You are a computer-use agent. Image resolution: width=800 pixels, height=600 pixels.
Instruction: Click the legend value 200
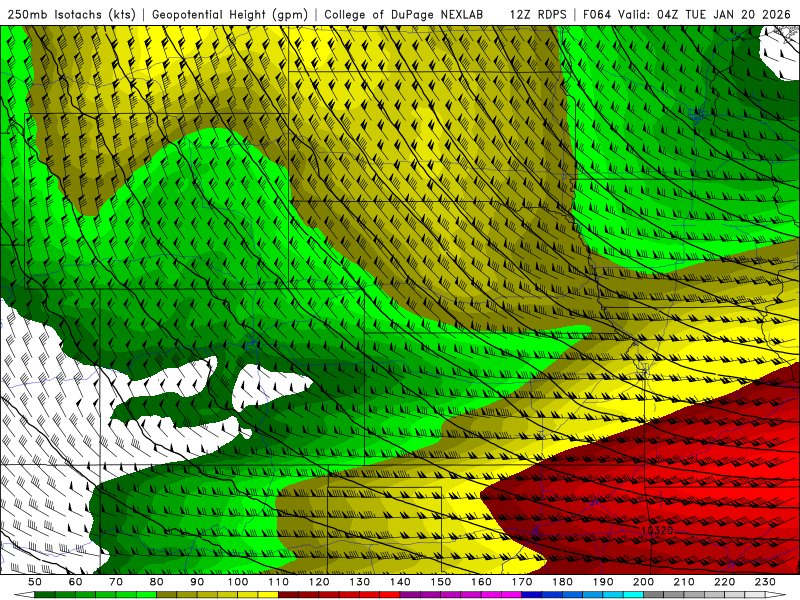coord(643,582)
